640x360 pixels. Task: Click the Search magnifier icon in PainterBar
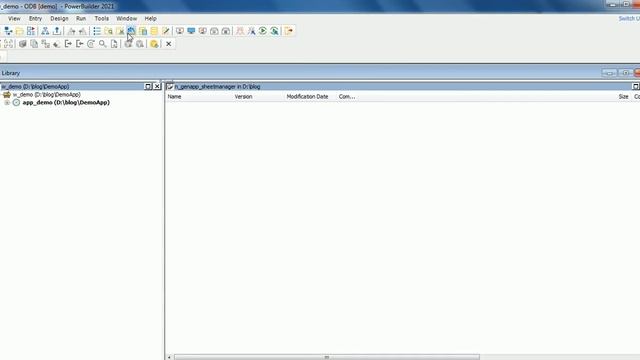tap(102, 44)
